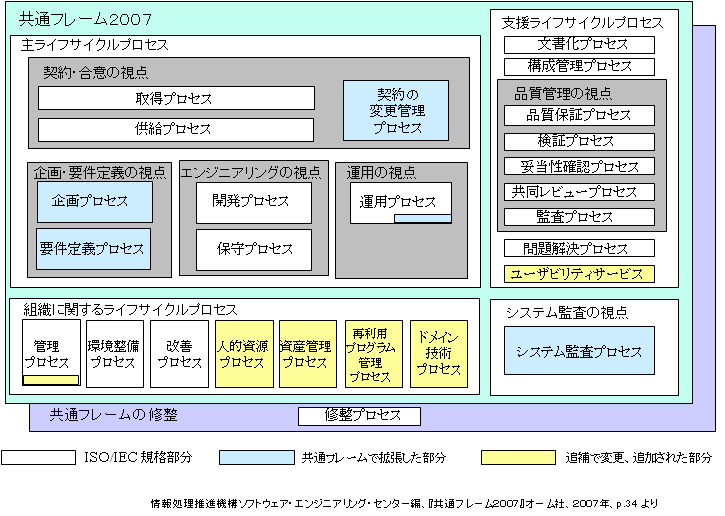Click the 保守プロセス box
This screenshot has width=725, height=516.
point(253,249)
